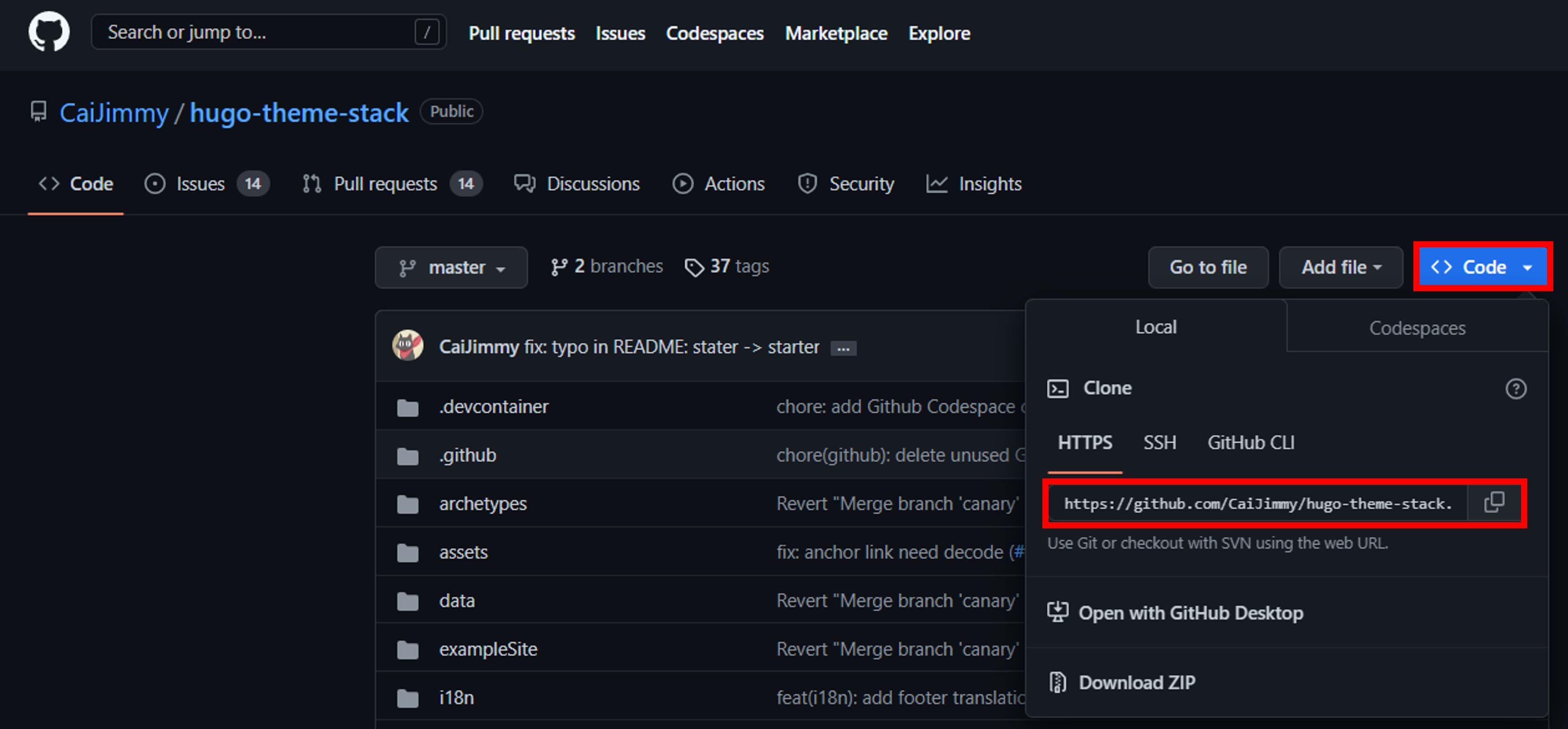Click the slash shortcut key icon
Screen dimensions: 1568x729
pyautogui.click(x=427, y=32)
